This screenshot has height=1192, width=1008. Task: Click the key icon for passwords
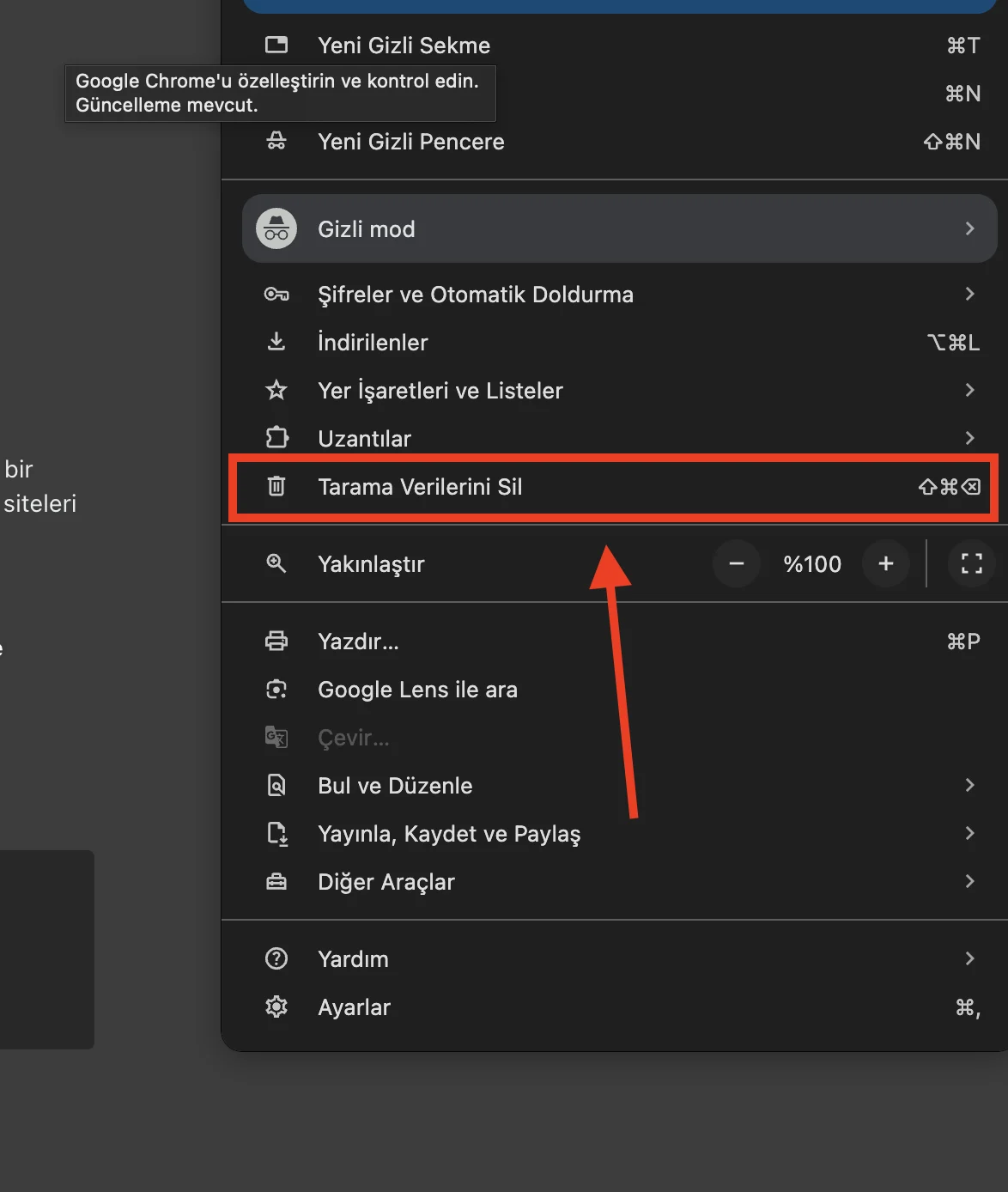(x=276, y=295)
